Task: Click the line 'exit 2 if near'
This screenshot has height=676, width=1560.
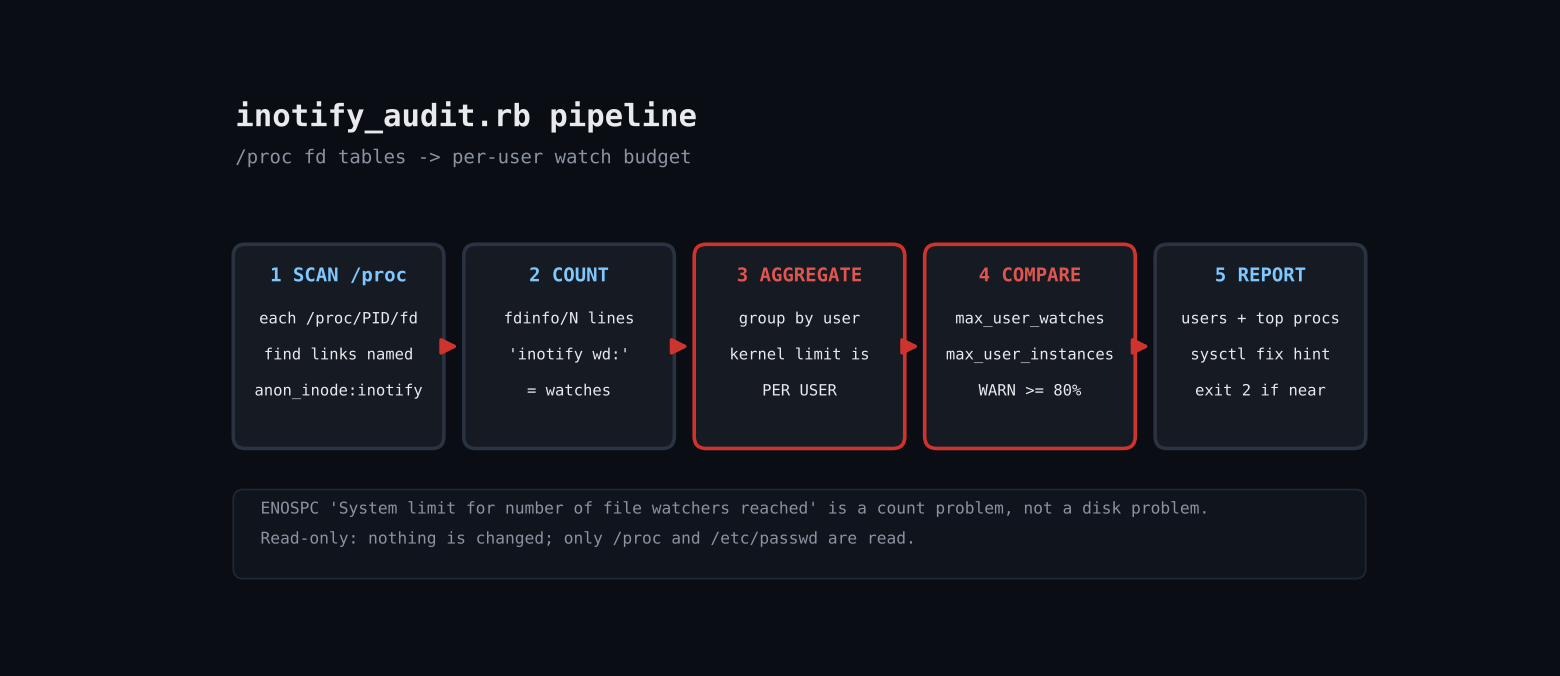Action: click(x=1260, y=390)
